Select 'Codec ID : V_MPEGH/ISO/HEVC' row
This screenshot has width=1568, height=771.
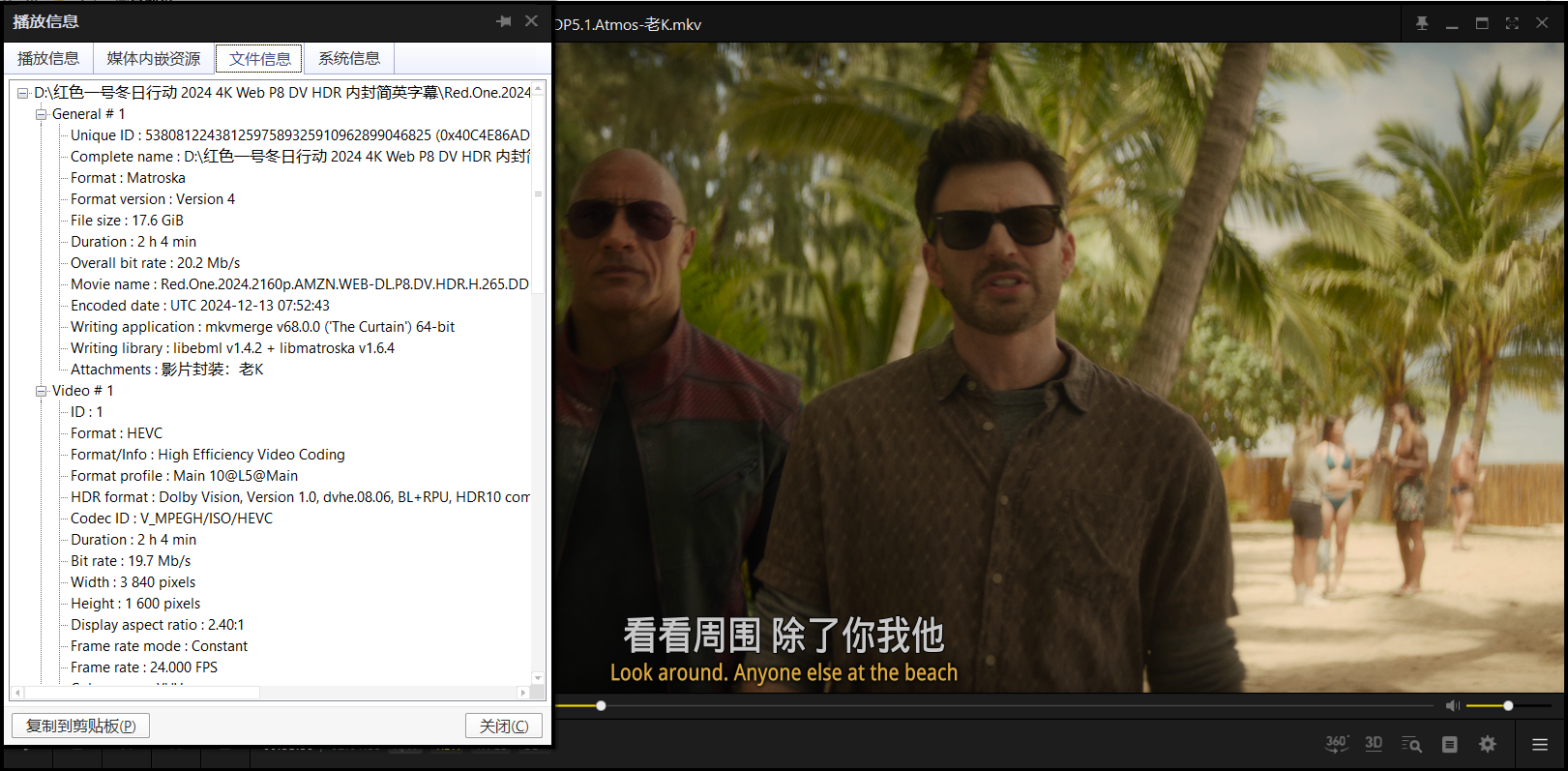coord(171,519)
